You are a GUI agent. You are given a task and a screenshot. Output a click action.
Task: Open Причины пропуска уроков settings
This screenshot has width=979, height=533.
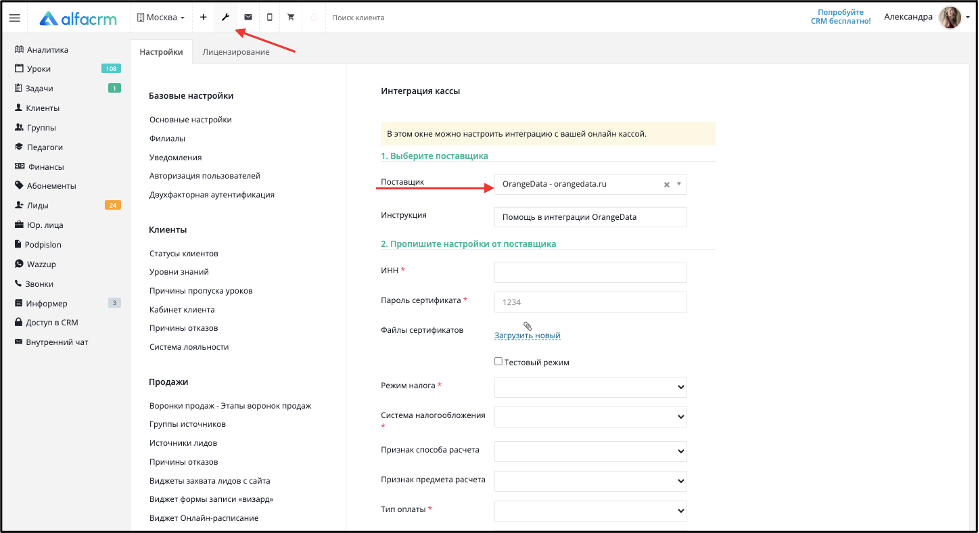tap(201, 291)
